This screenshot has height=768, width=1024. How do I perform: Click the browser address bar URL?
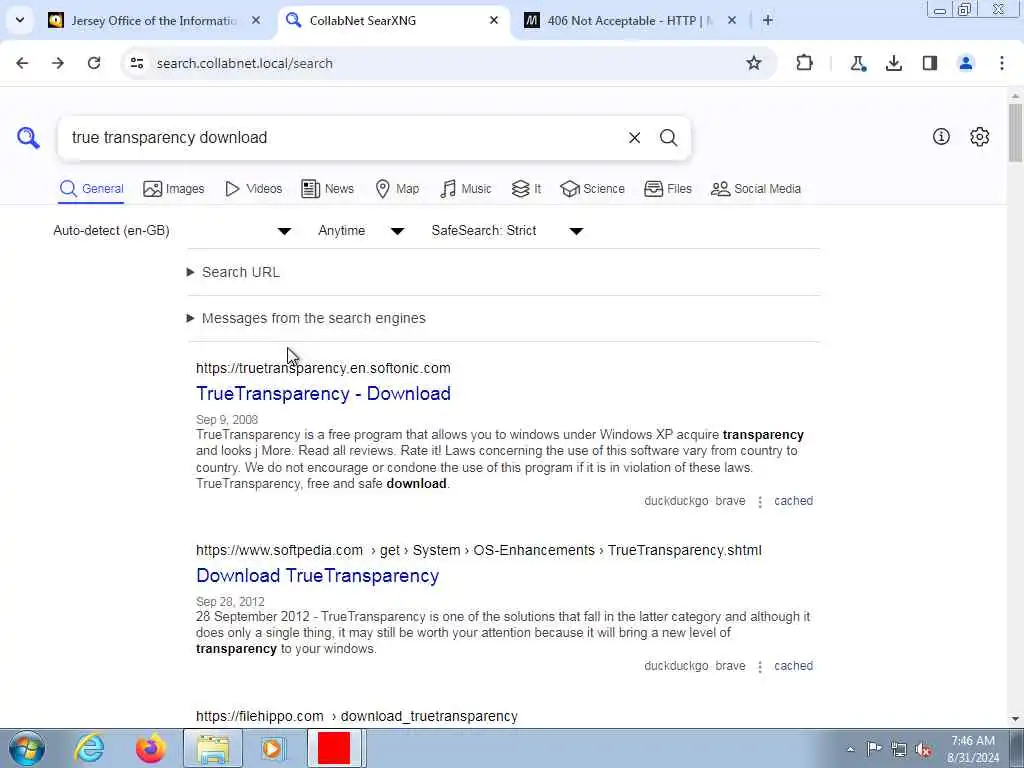coord(244,63)
